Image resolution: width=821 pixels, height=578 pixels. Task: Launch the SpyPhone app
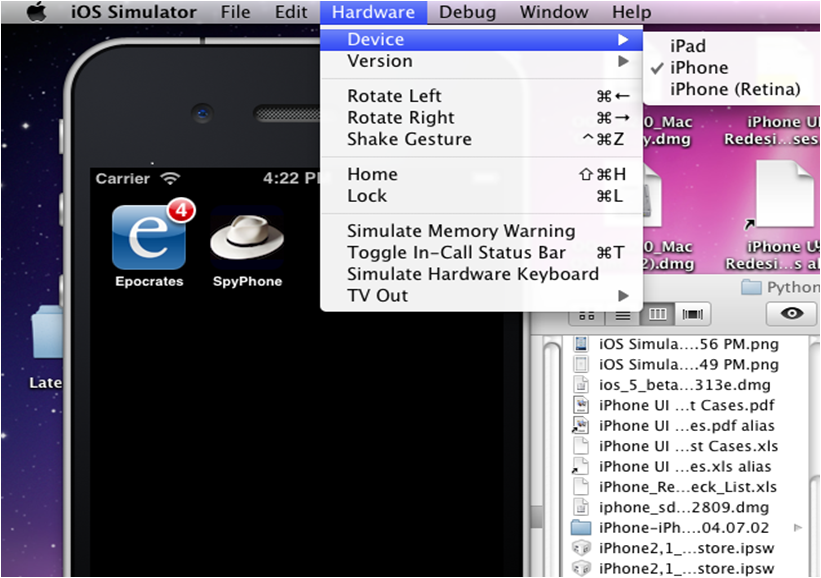(x=247, y=238)
